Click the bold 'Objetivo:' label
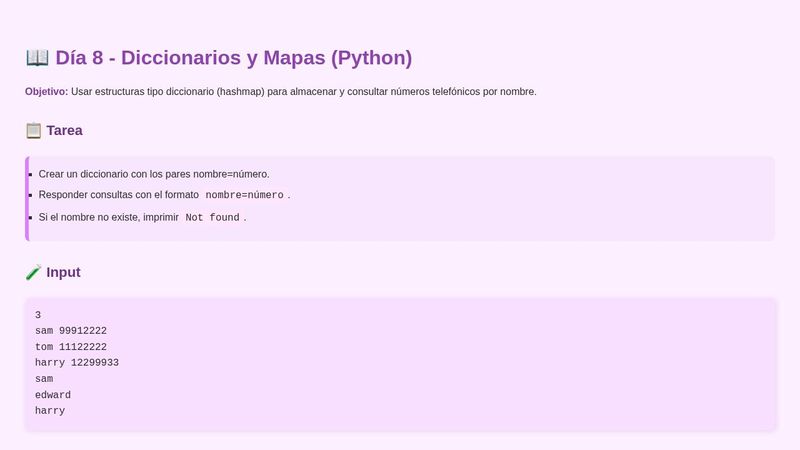The width and height of the screenshot is (800, 450). tap(46, 92)
